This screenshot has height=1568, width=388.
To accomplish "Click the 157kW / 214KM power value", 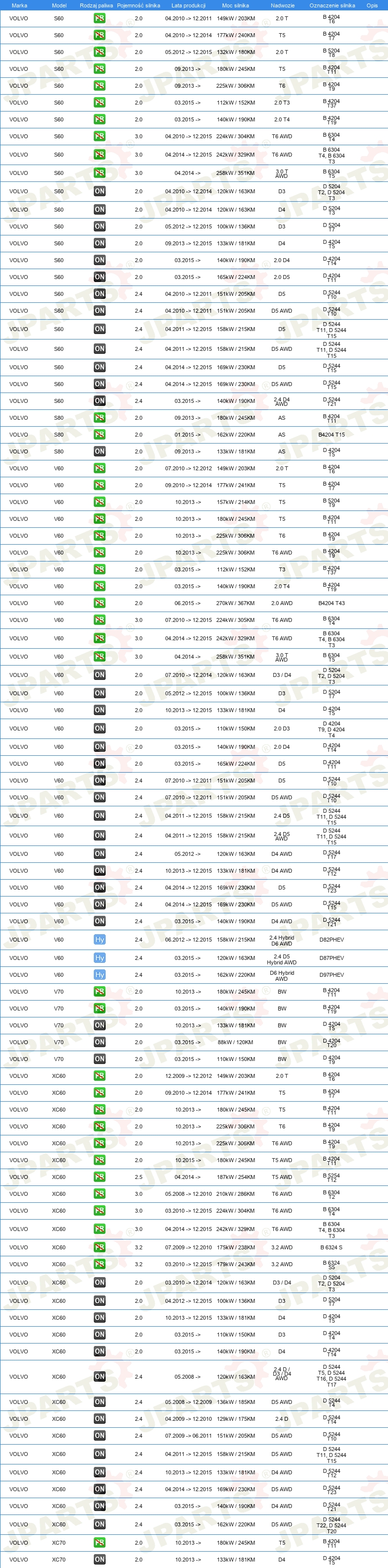I will tap(236, 502).
